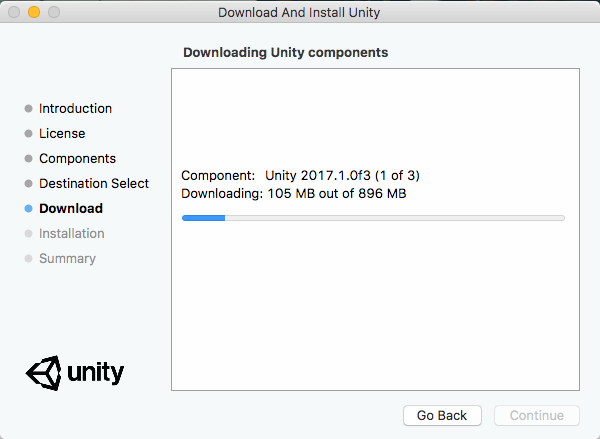Click the greyed-out Installation step label
Viewport: 600px width, 439px height.
(x=72, y=234)
